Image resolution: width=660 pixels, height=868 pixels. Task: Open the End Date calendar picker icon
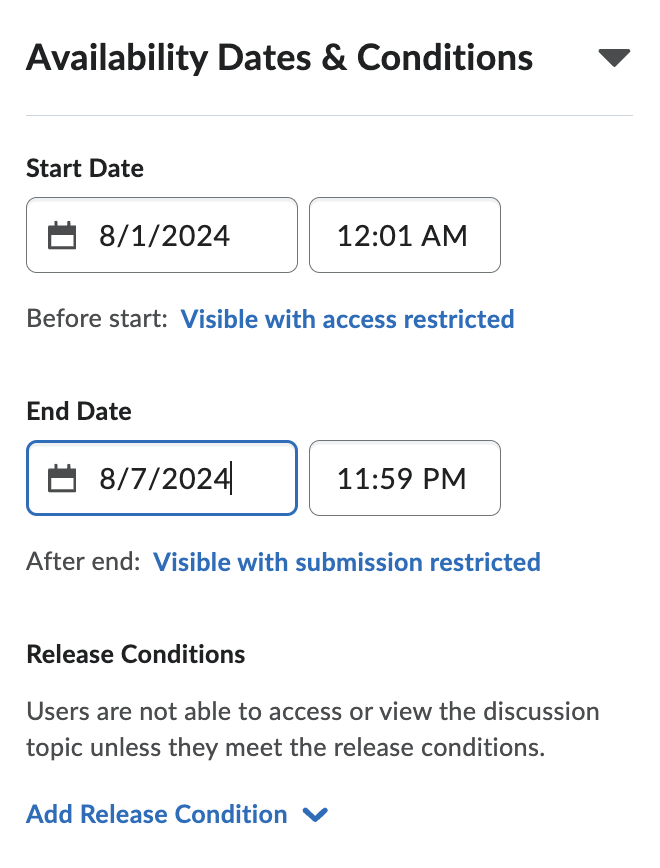[63, 478]
